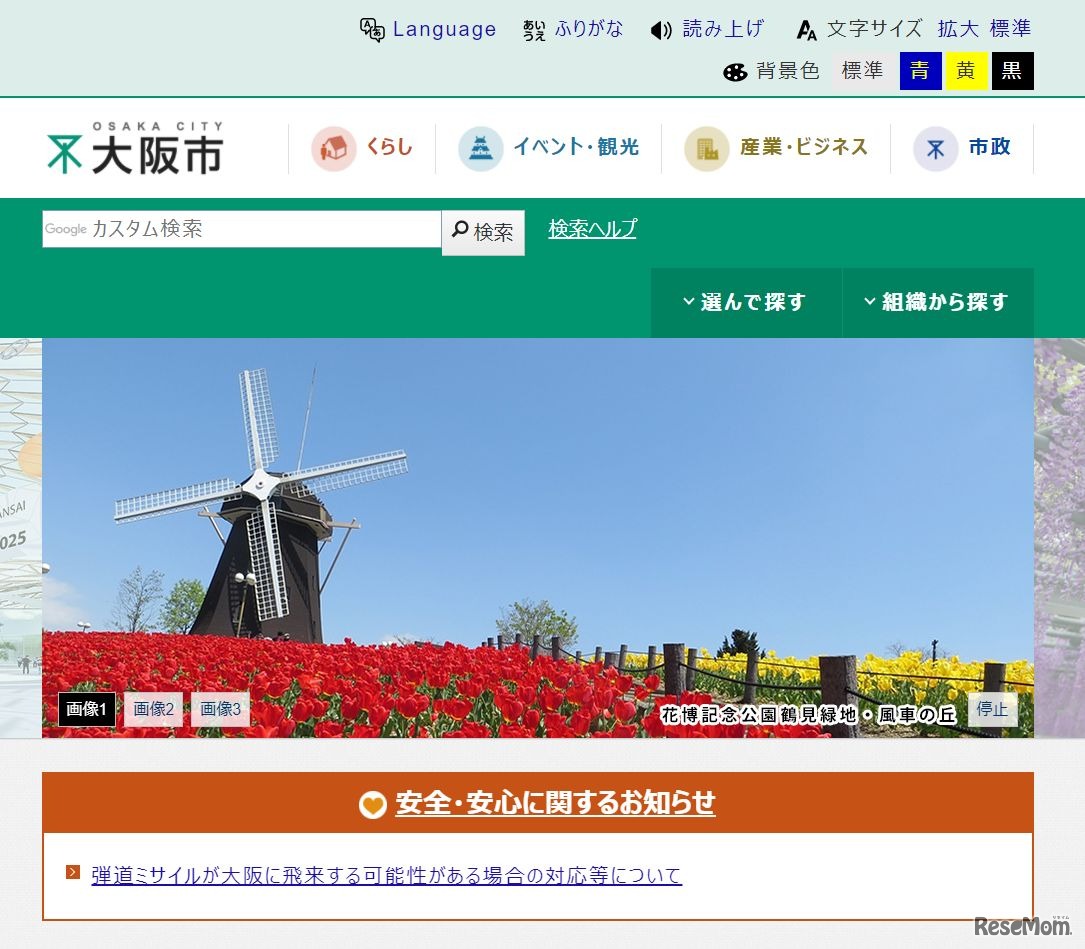Set background color to 黒
1085x949 pixels.
point(1012,70)
